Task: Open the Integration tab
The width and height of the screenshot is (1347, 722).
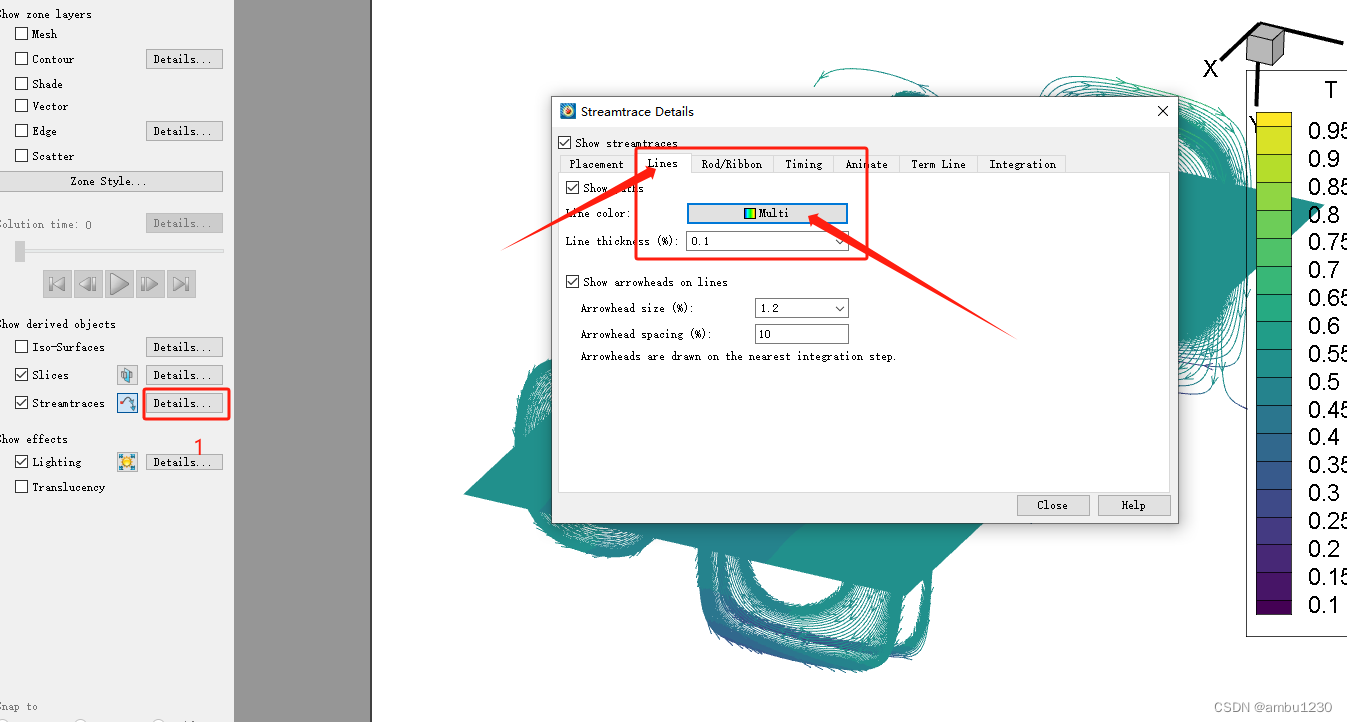Action: [1022, 164]
